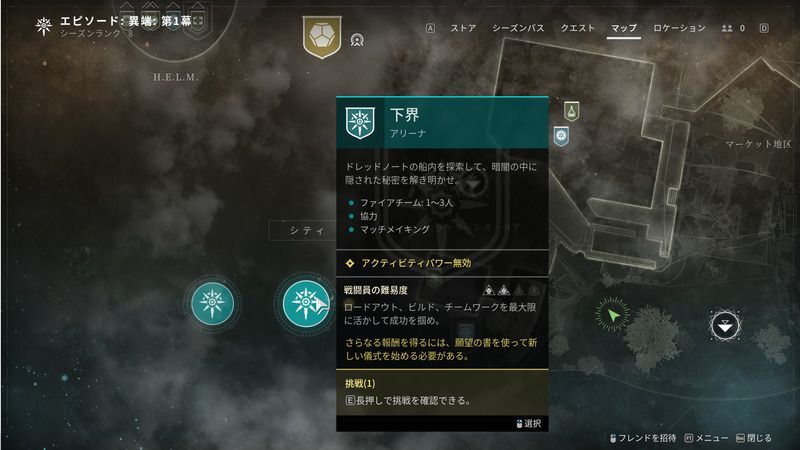
Task: Go to the ロケーション tab
Action: pyautogui.click(x=679, y=28)
